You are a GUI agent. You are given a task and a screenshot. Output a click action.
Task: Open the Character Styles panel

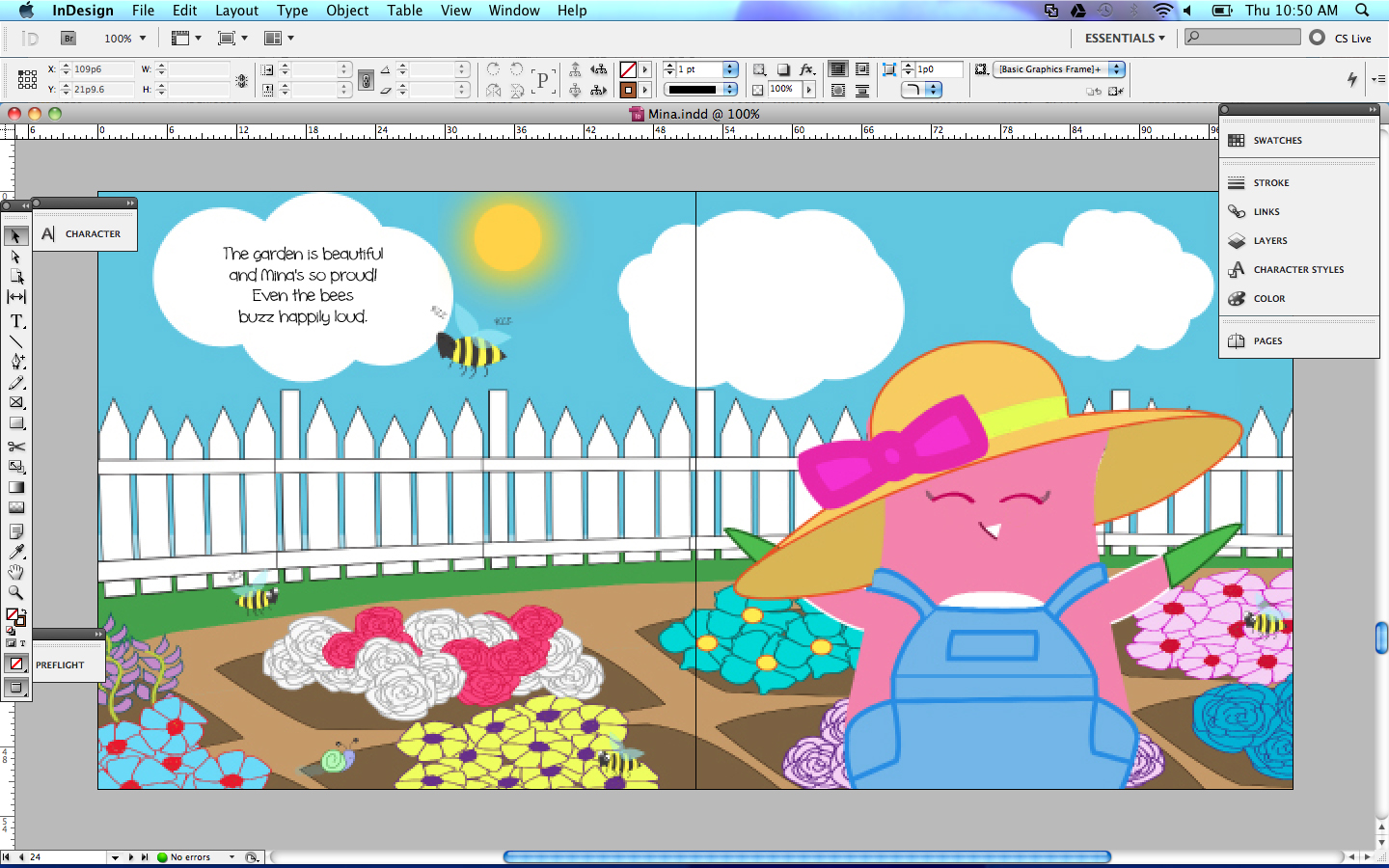[1298, 270]
